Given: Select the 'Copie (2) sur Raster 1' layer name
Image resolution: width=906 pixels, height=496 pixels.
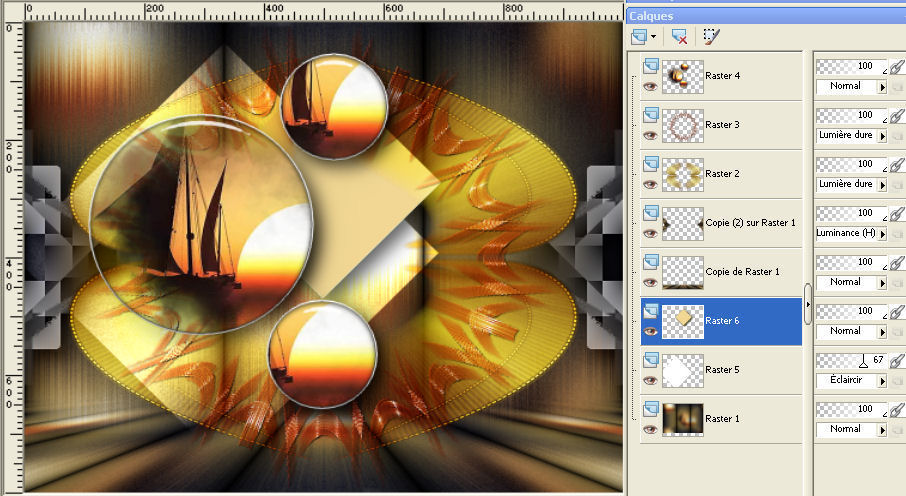Looking at the screenshot, I should [750, 223].
